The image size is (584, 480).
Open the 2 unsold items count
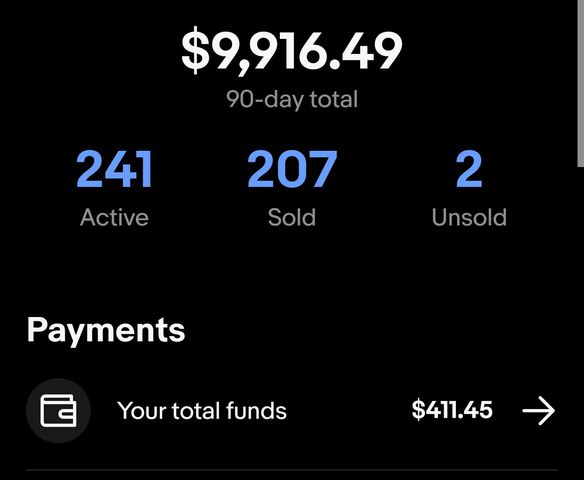click(469, 169)
